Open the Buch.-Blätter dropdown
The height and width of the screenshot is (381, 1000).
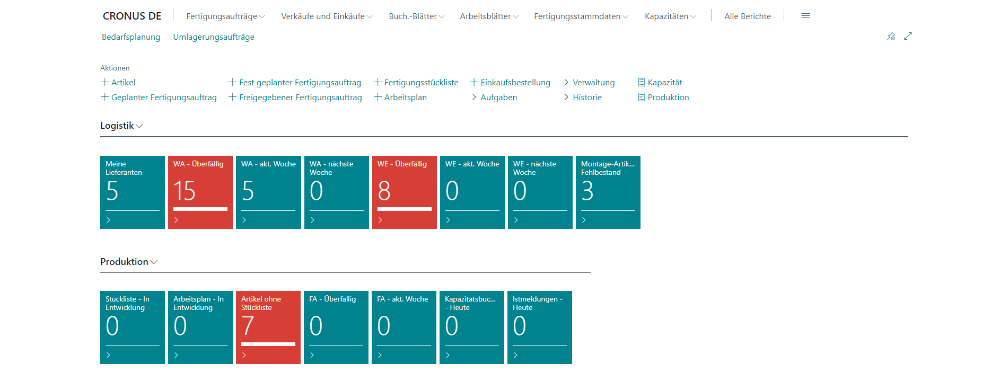(x=416, y=17)
